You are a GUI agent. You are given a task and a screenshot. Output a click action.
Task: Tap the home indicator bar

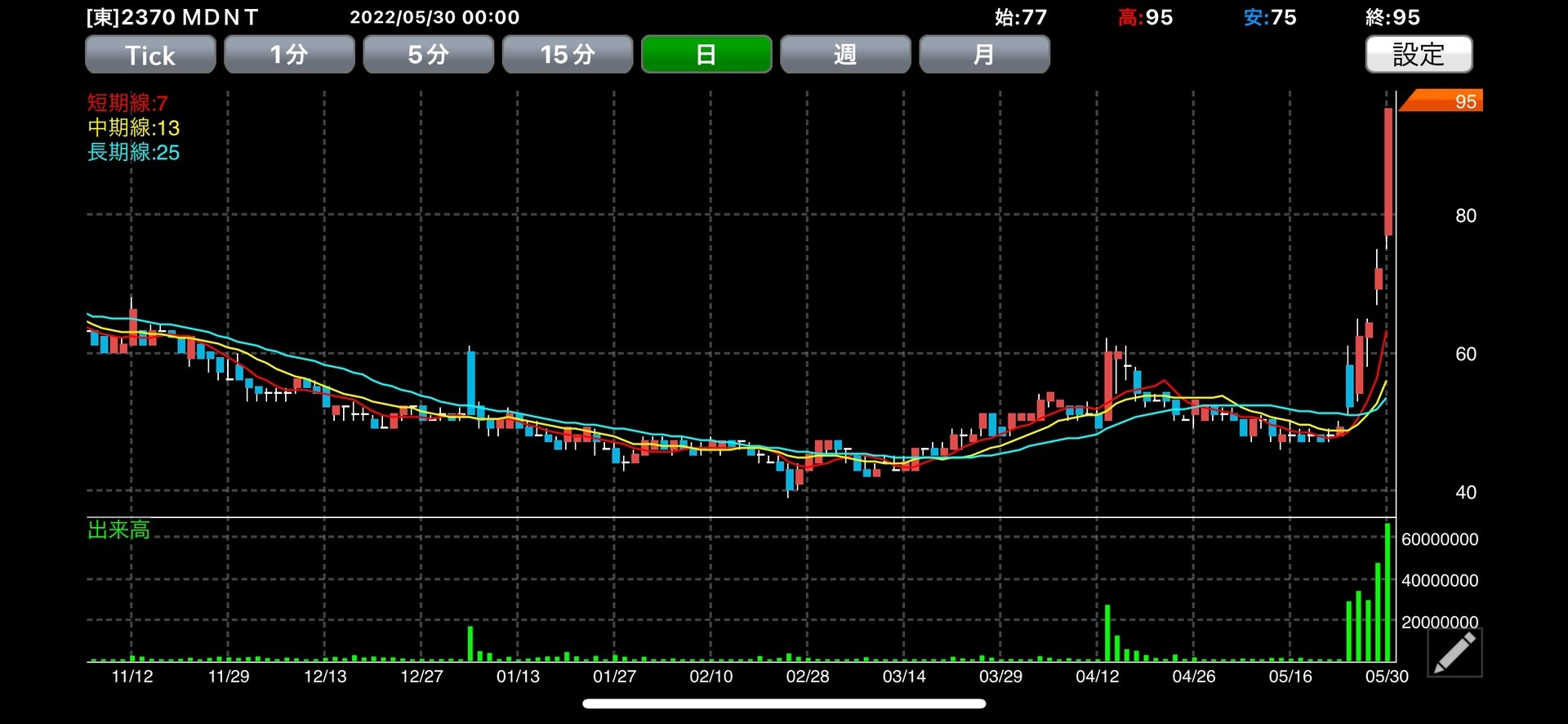coord(784,704)
